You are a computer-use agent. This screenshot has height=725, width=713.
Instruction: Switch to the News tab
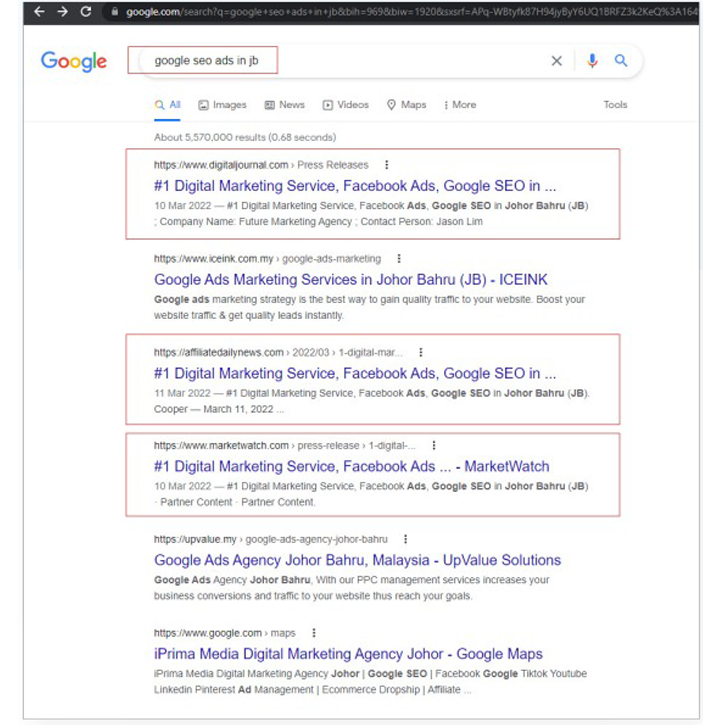point(284,105)
